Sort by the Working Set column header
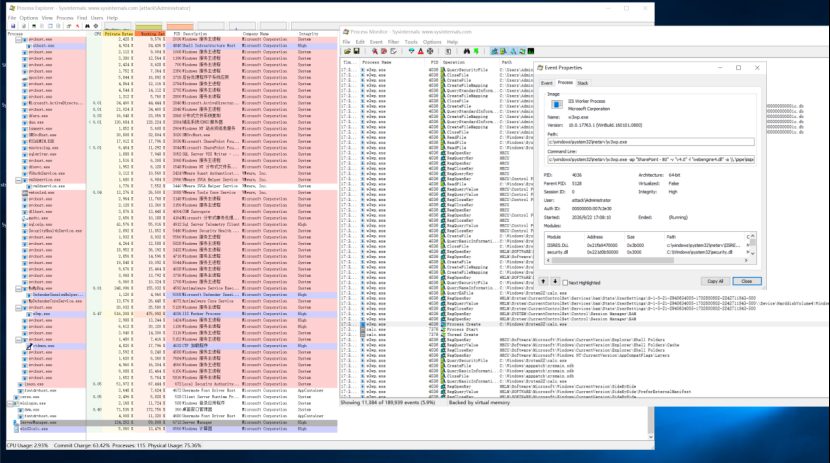Screen dimensions: 830x463 click(x=150, y=33)
